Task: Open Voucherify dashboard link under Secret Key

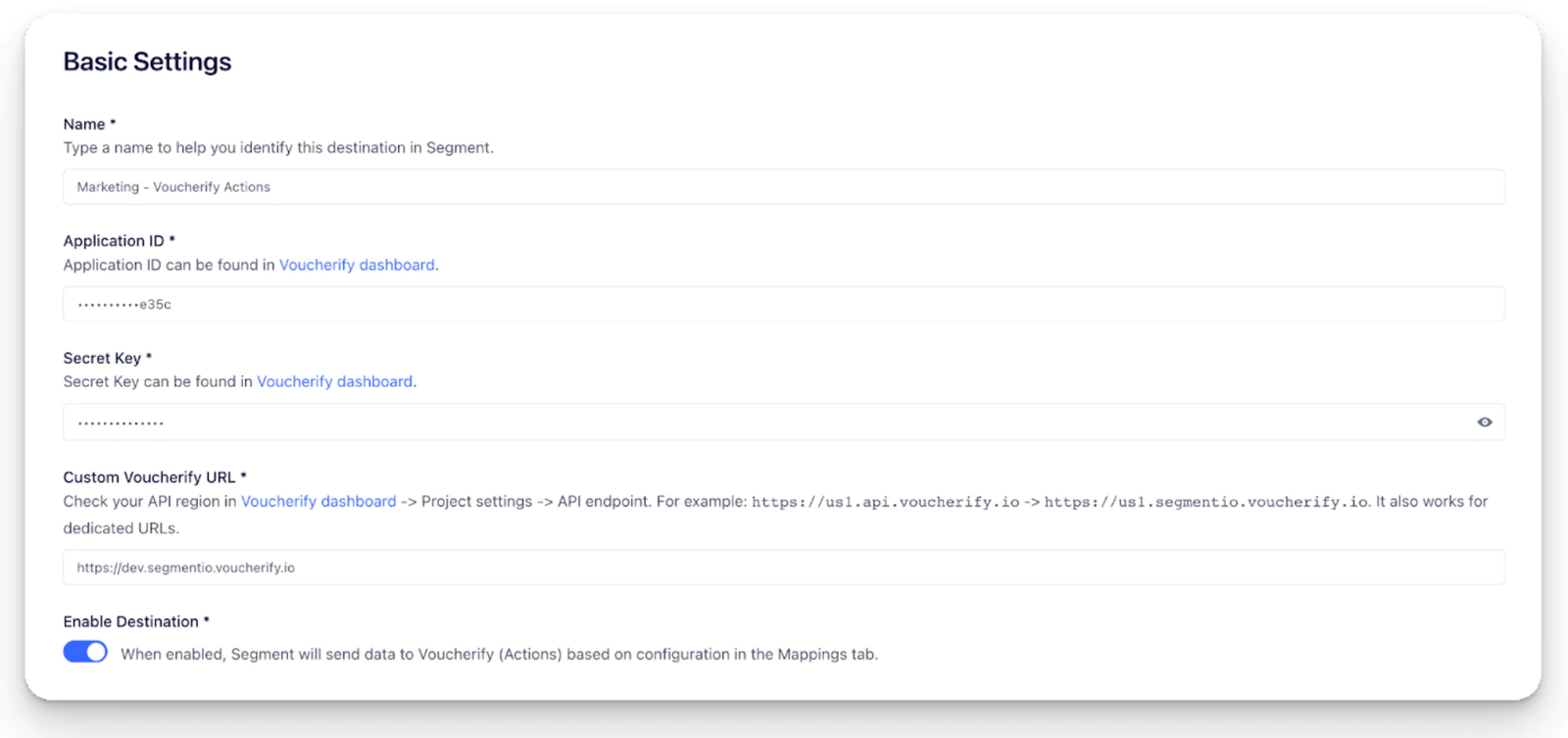Action: coord(334,381)
